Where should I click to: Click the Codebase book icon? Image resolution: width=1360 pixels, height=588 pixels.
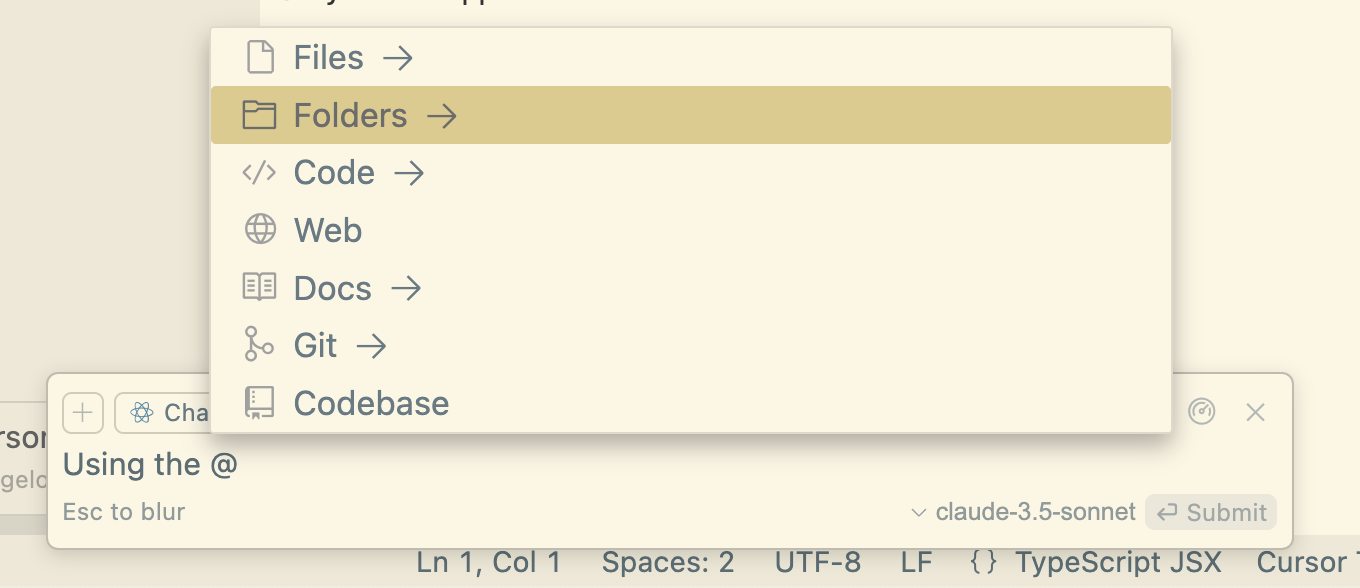tap(260, 403)
